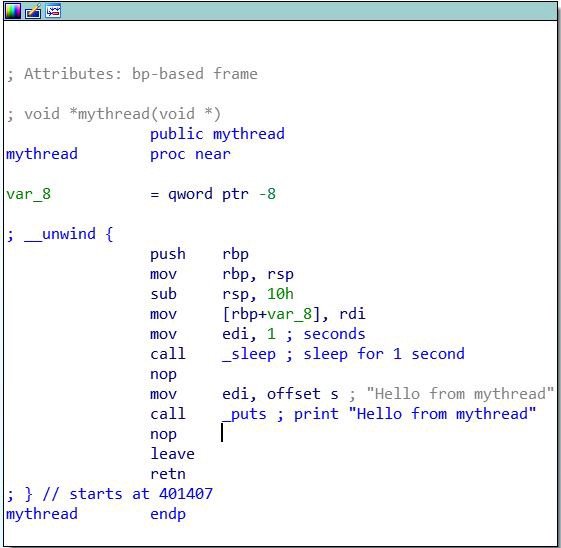561x548 pixels.
Task: Click 'rbp, rsp' operands of mov
Action: tap(258, 274)
